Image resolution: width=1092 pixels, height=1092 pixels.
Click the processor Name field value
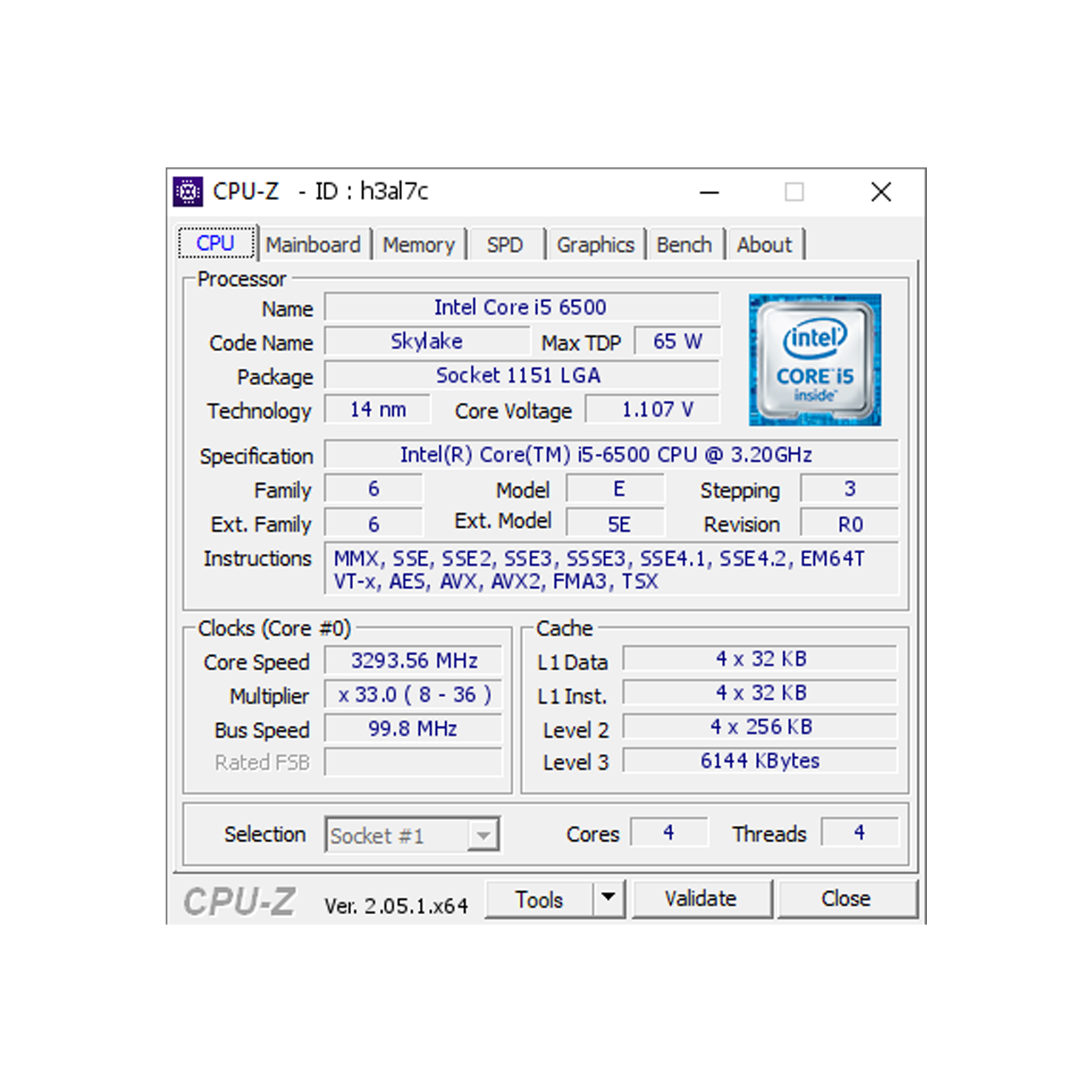pyautogui.click(x=521, y=307)
